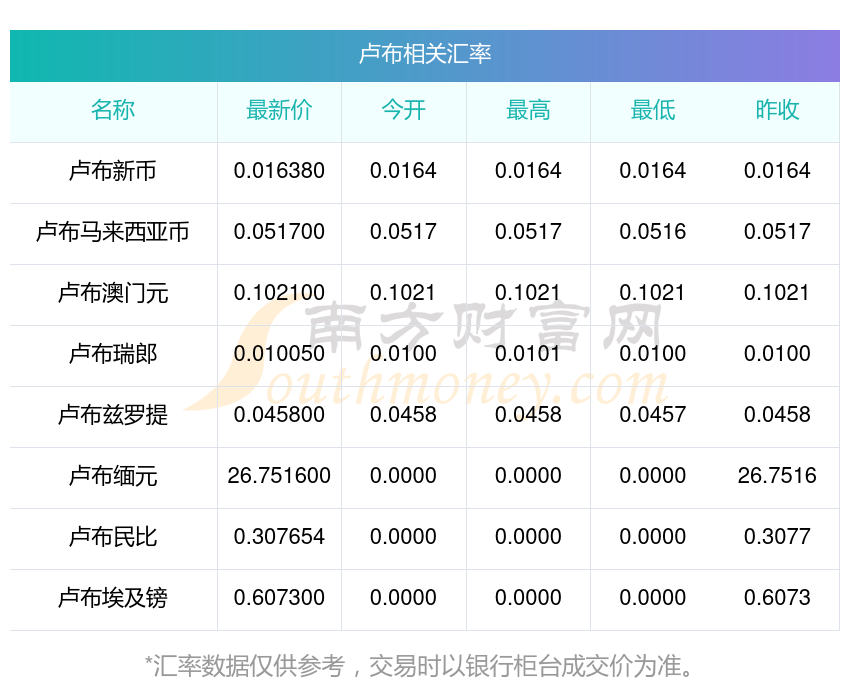Click the 卢布兹罗提 row name
This screenshot has width=850, height=697.
tap(113, 415)
